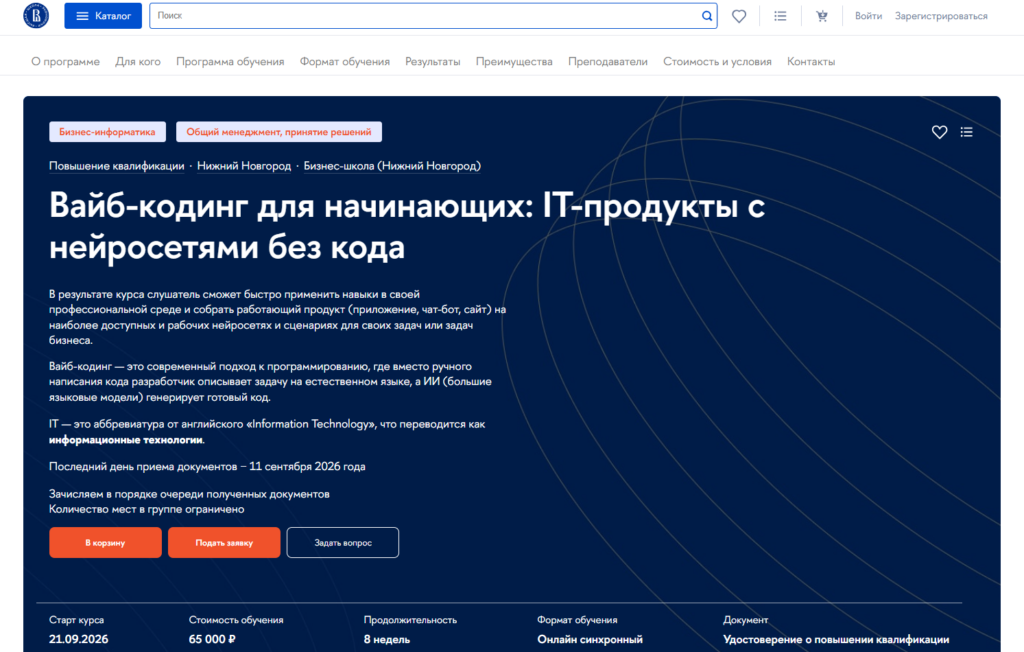Add course to comparison list in banner
The image size is (1024, 652).
coord(967,132)
